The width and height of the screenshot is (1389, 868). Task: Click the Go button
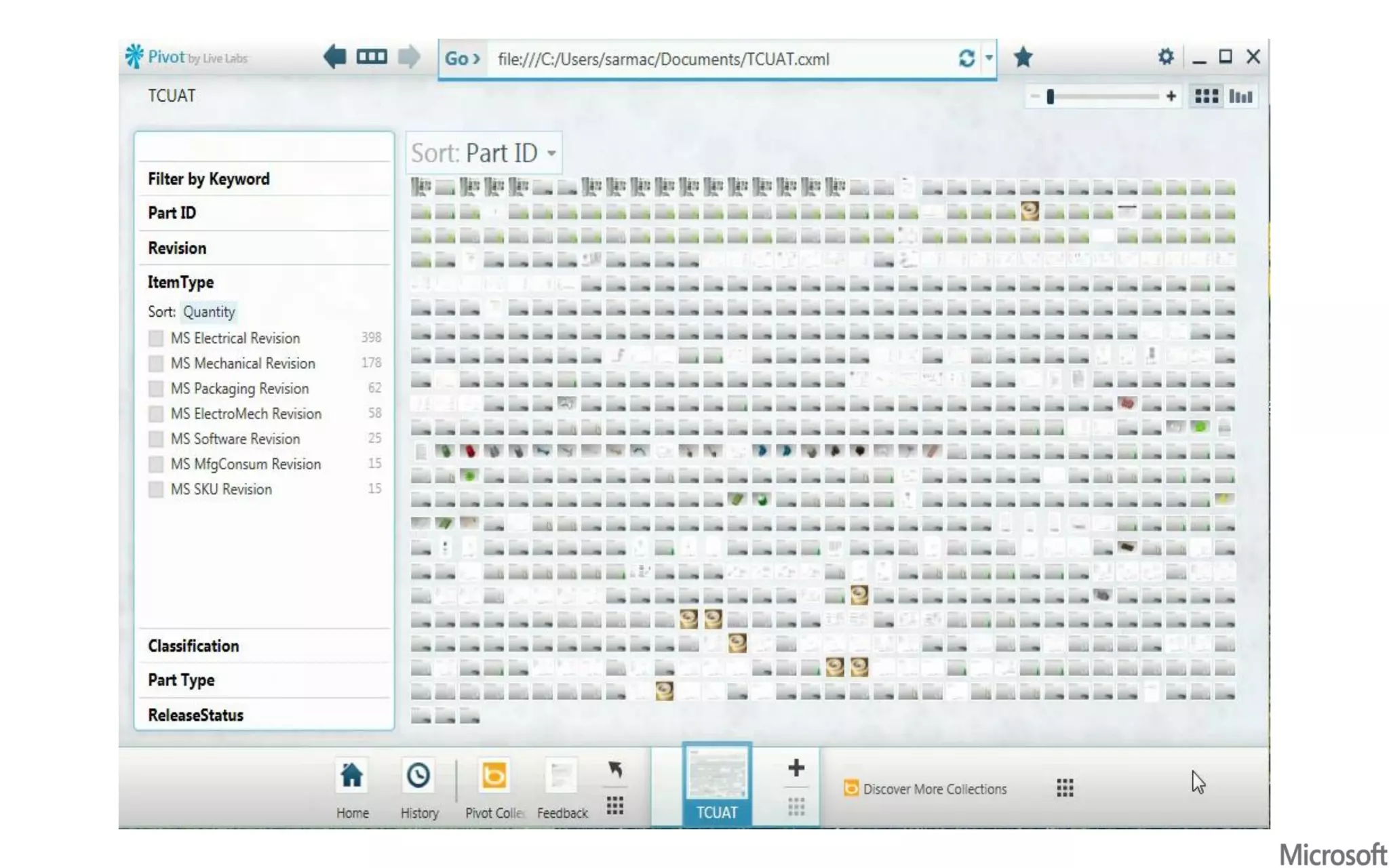463,59
